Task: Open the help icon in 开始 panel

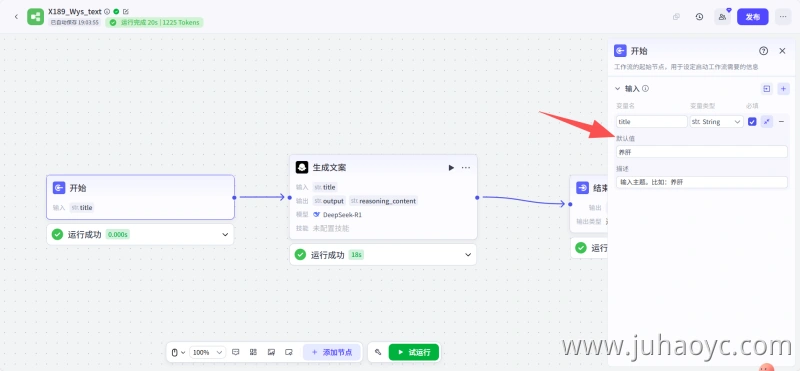Action: [763, 51]
